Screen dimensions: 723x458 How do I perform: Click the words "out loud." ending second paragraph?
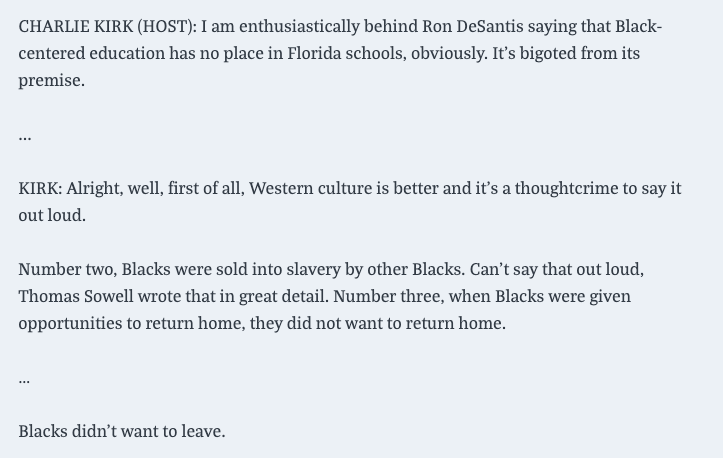(x=52, y=215)
